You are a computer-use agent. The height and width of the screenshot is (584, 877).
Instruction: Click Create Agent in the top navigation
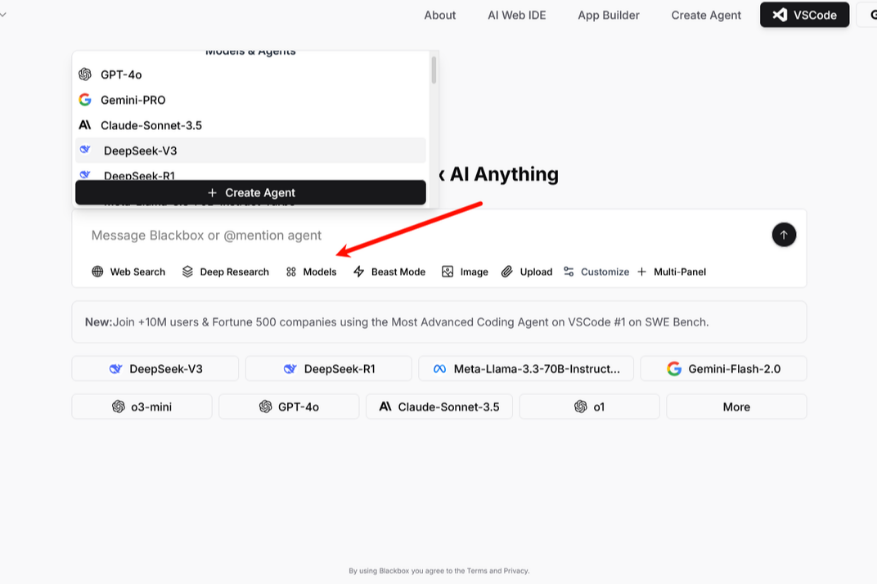pos(706,15)
